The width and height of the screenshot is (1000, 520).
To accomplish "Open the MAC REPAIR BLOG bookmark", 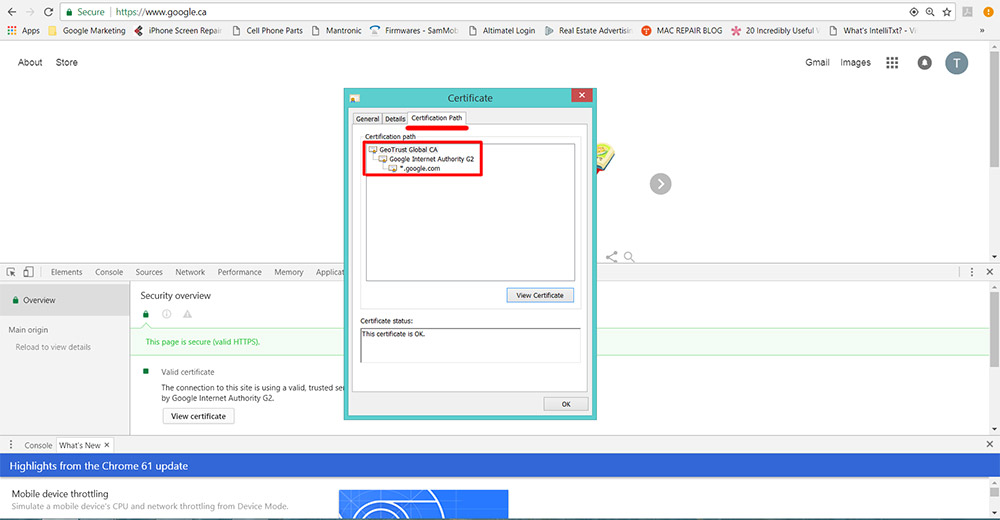I will click(682, 31).
